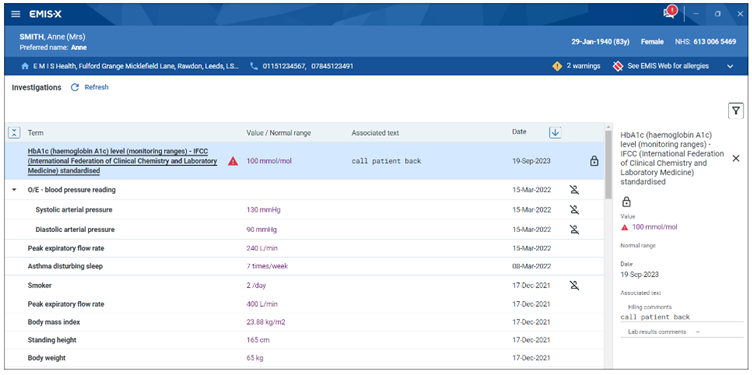
Task: Collapse the O/E - blood pressure reading group
Action: click(13, 190)
